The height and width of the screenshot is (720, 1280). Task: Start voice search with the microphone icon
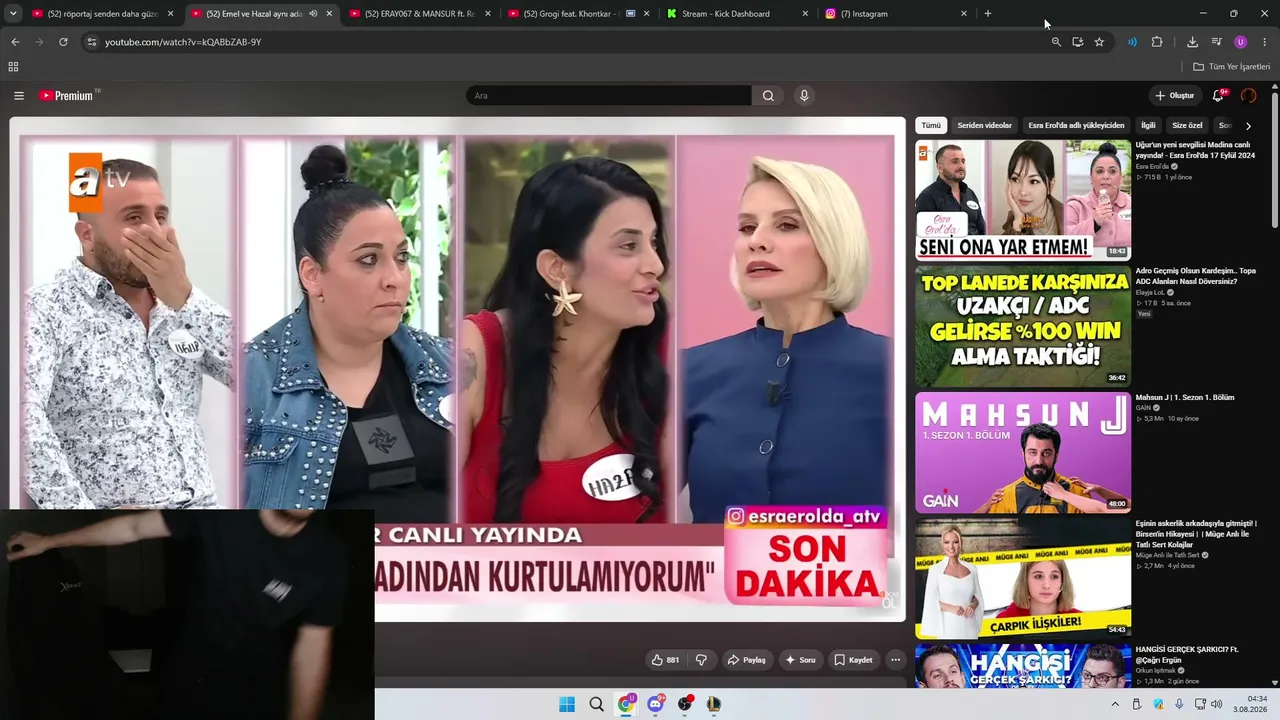(804, 96)
